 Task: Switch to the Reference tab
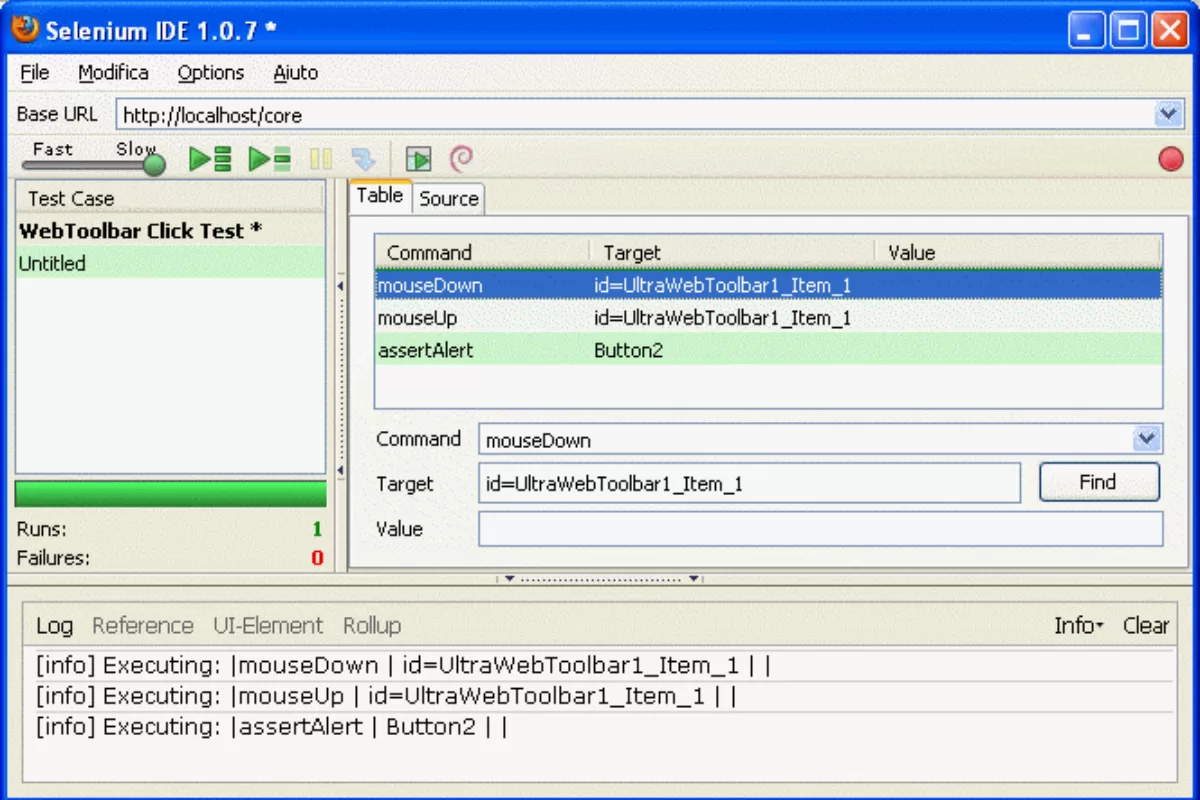click(142, 626)
